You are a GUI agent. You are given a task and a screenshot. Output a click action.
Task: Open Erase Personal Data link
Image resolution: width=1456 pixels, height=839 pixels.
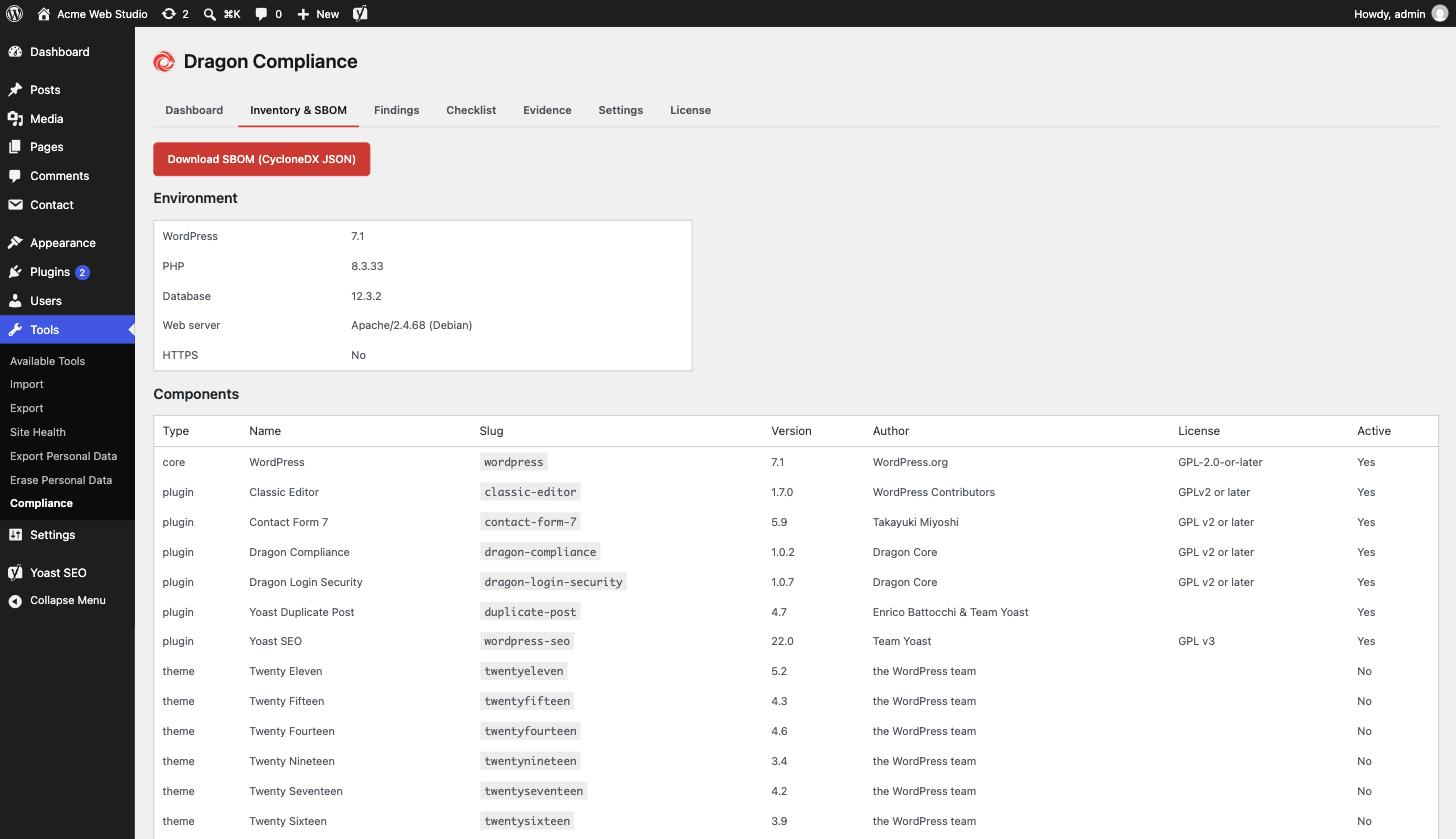pyautogui.click(x=61, y=480)
